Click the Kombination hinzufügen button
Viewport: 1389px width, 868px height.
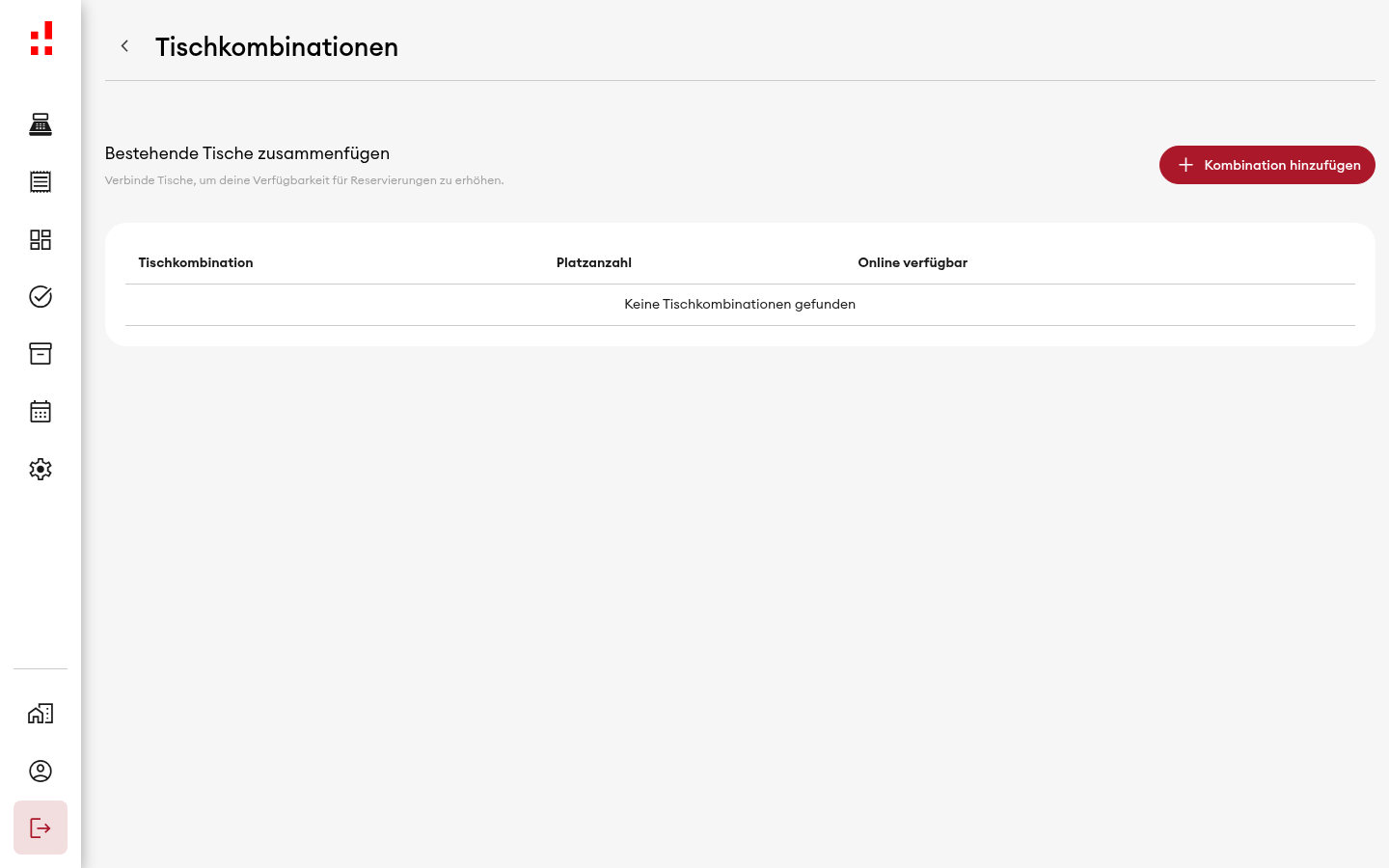[1267, 165]
